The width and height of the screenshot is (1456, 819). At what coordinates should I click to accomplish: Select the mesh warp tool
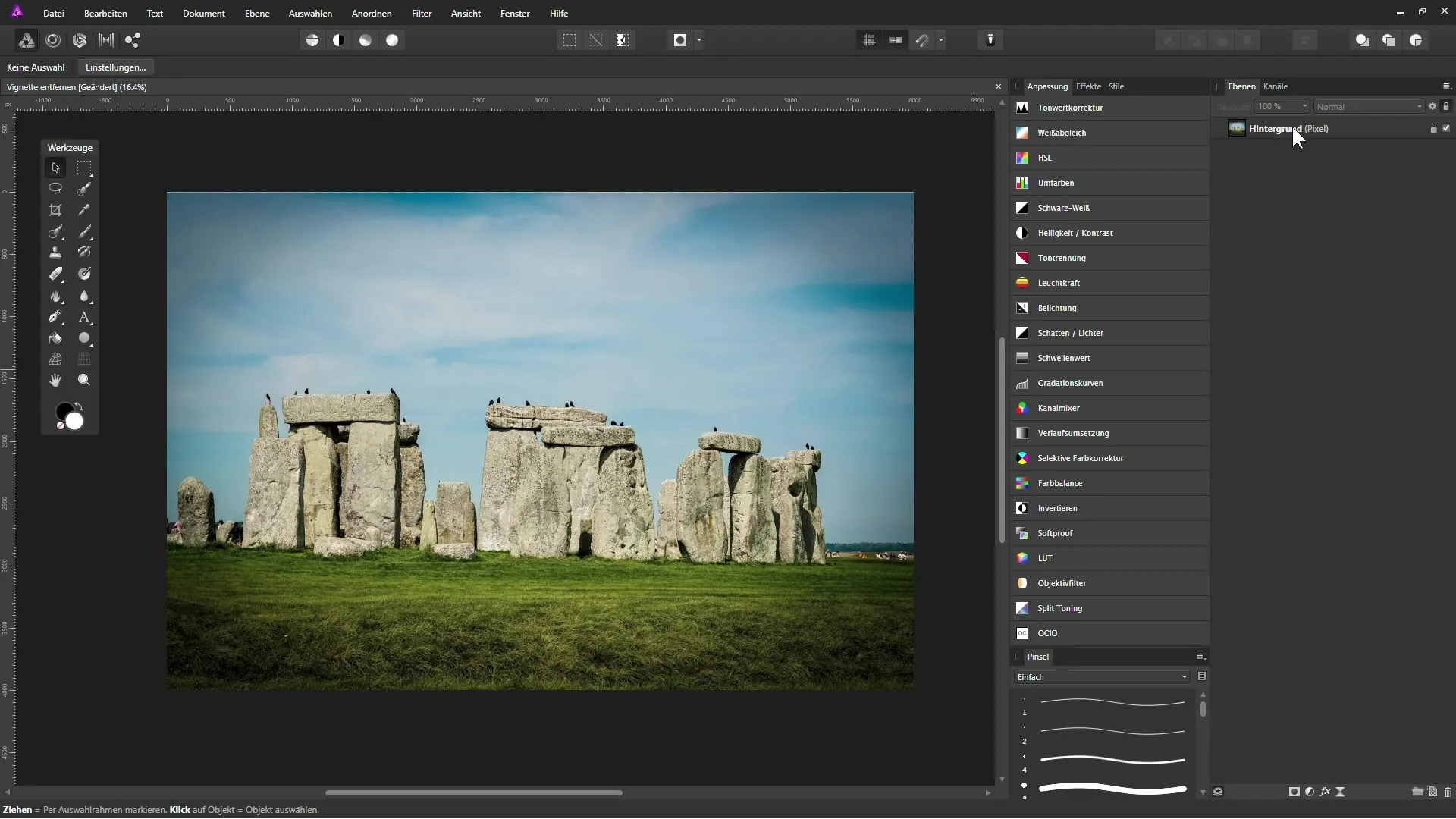click(x=55, y=359)
